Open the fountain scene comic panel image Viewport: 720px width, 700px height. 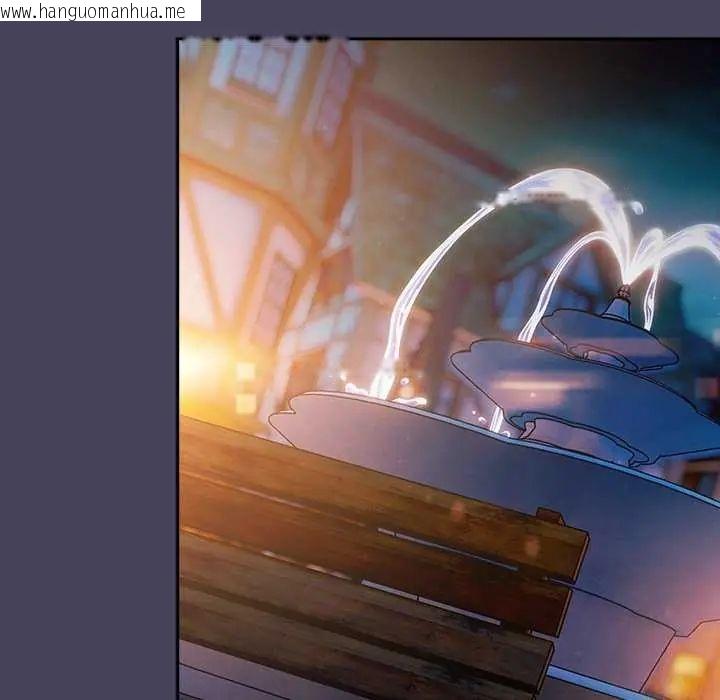[x=449, y=369]
